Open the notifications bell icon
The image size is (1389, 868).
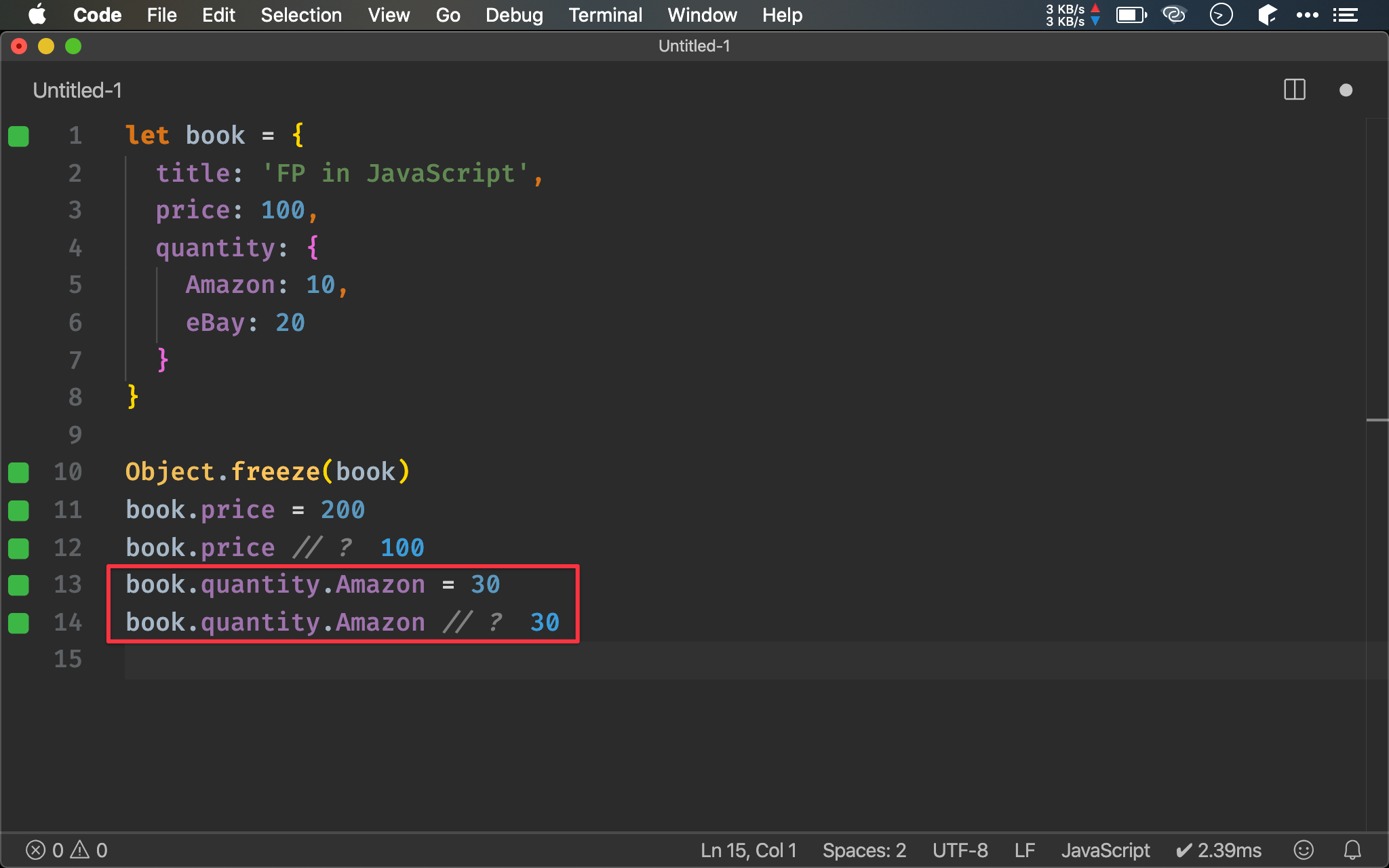1352,850
